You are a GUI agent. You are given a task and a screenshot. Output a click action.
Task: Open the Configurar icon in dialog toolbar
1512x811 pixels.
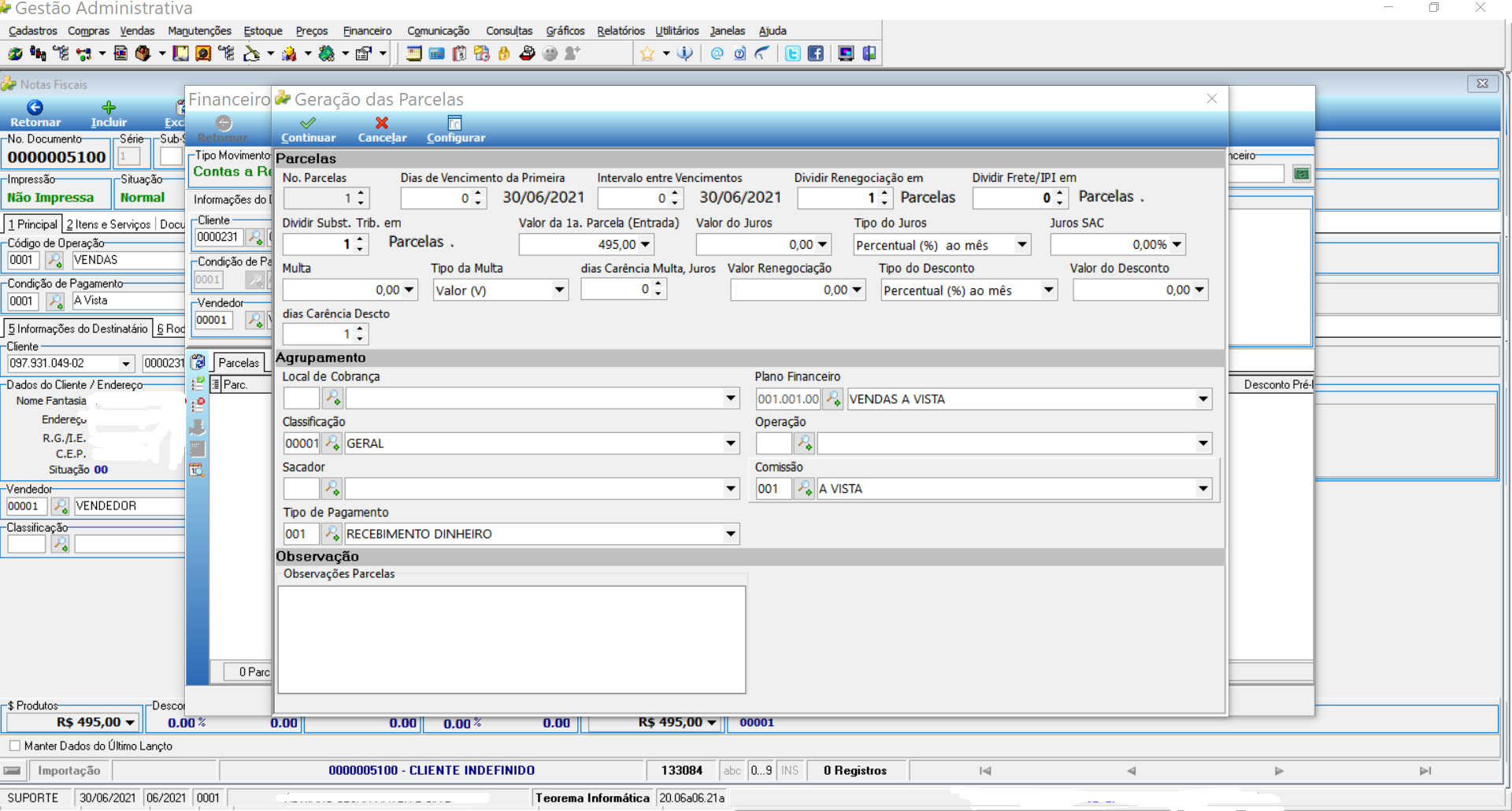click(454, 123)
